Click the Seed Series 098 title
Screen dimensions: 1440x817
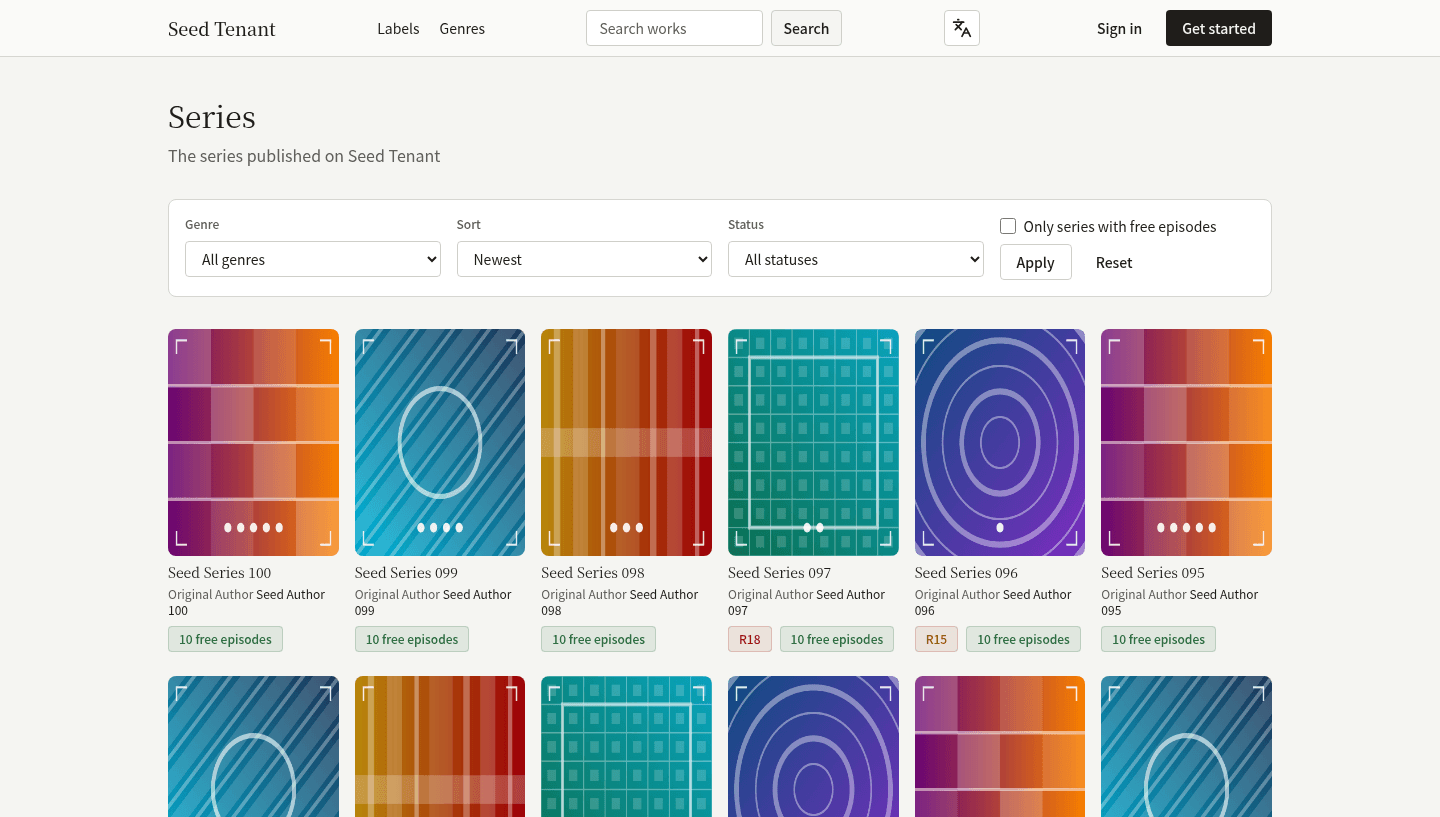(593, 573)
